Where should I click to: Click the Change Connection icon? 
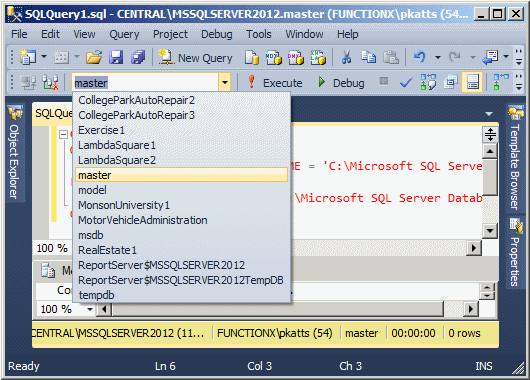pyautogui.click(x=50, y=82)
